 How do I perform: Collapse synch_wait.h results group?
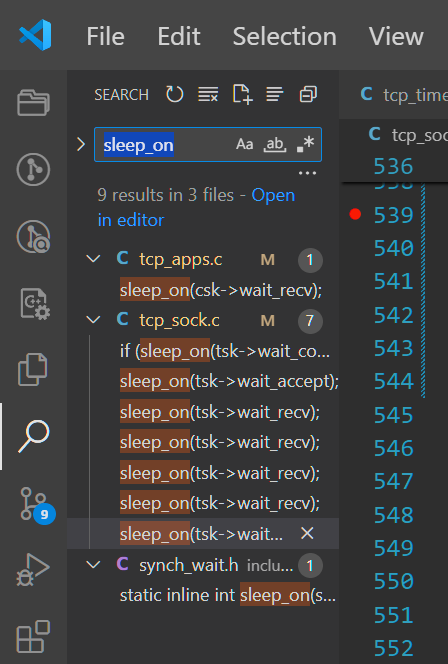tap(93, 564)
